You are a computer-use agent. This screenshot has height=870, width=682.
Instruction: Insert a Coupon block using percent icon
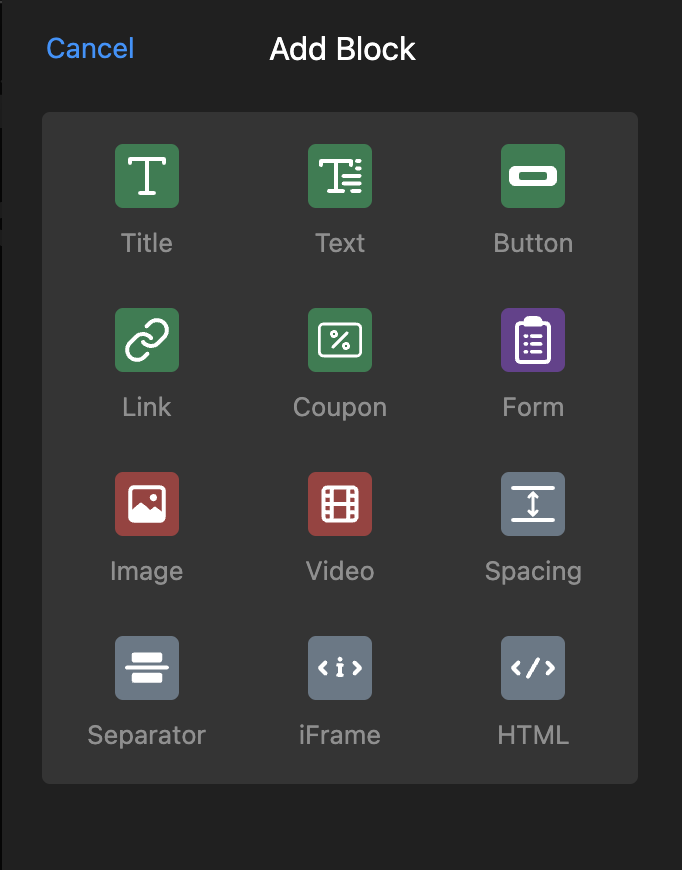(x=340, y=340)
